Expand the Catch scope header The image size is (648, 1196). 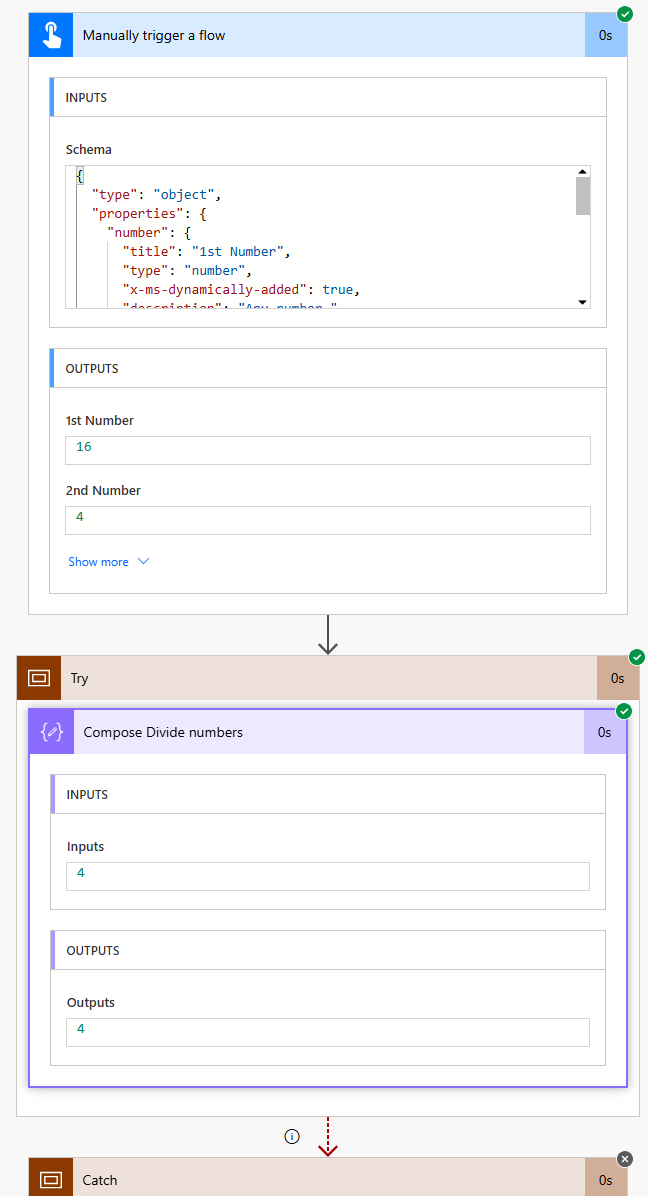point(300,1180)
